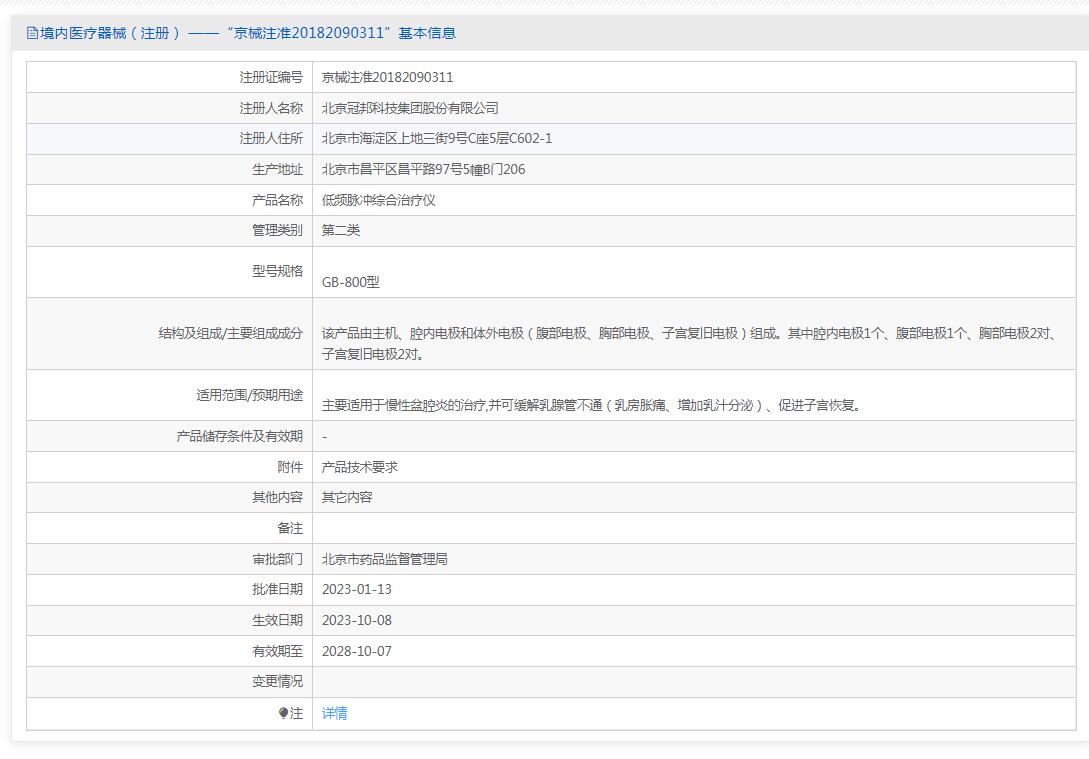Click the 产品技术要求 attachment entry
Image resolution: width=1089 pixels, height=759 pixels.
pyautogui.click(x=359, y=467)
